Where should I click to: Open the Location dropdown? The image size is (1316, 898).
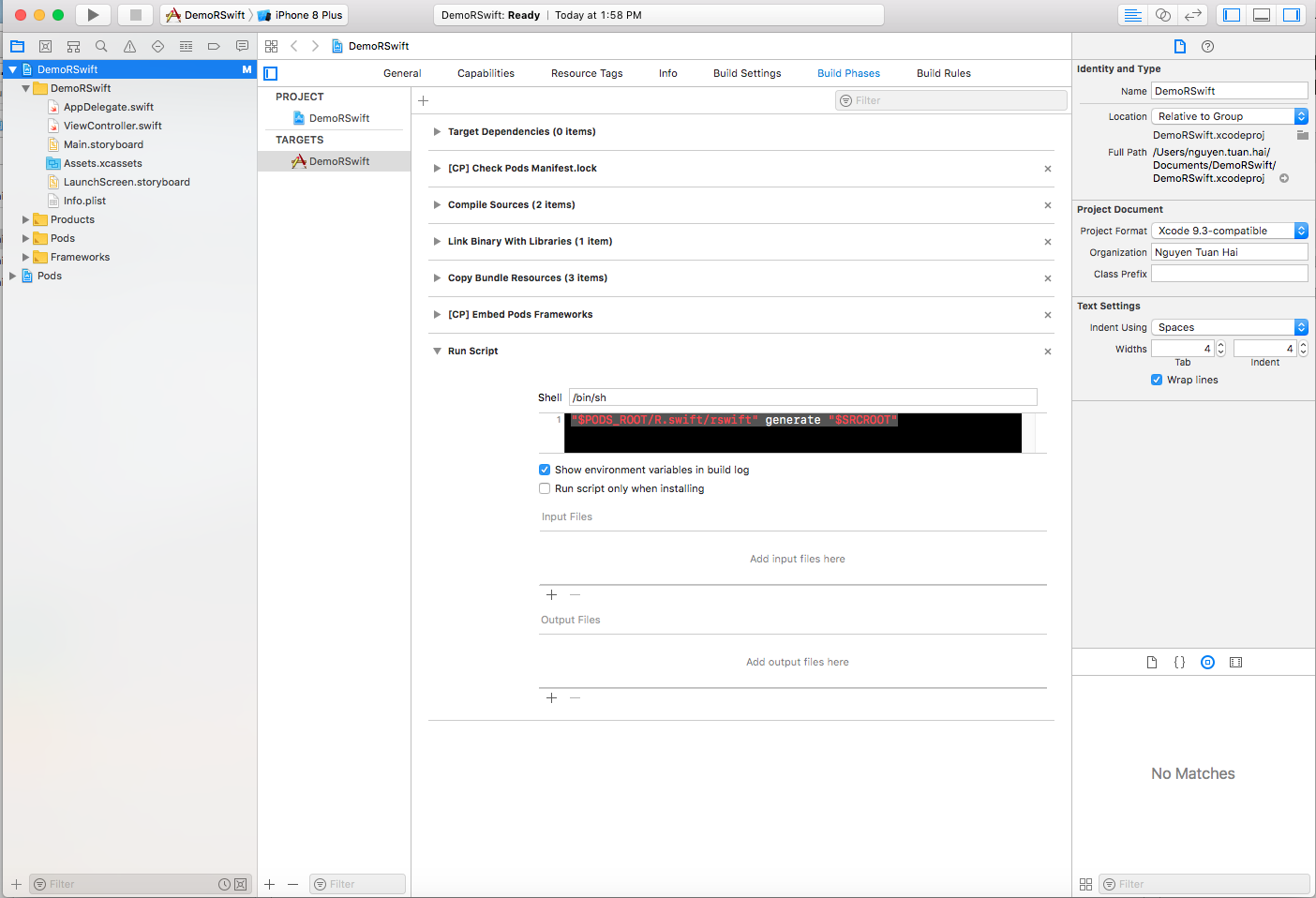coord(1229,116)
